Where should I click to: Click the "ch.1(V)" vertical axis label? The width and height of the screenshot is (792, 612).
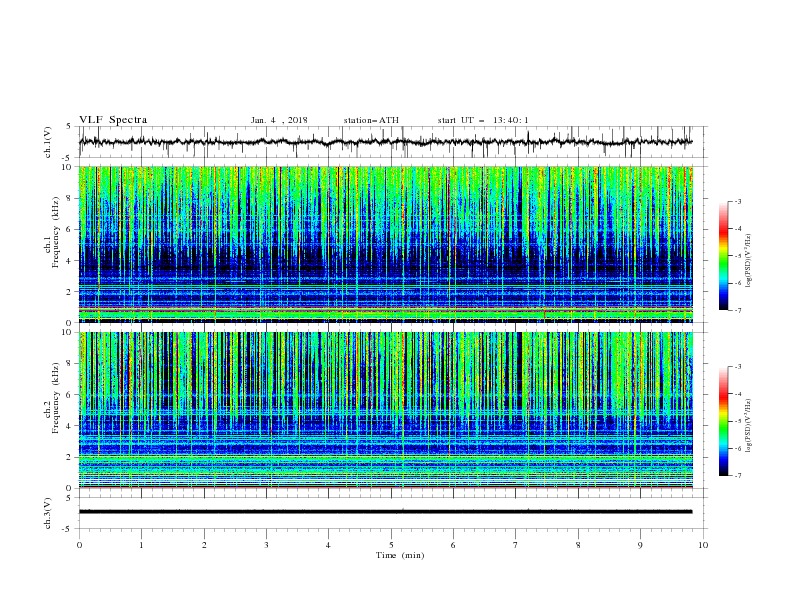(x=48, y=142)
